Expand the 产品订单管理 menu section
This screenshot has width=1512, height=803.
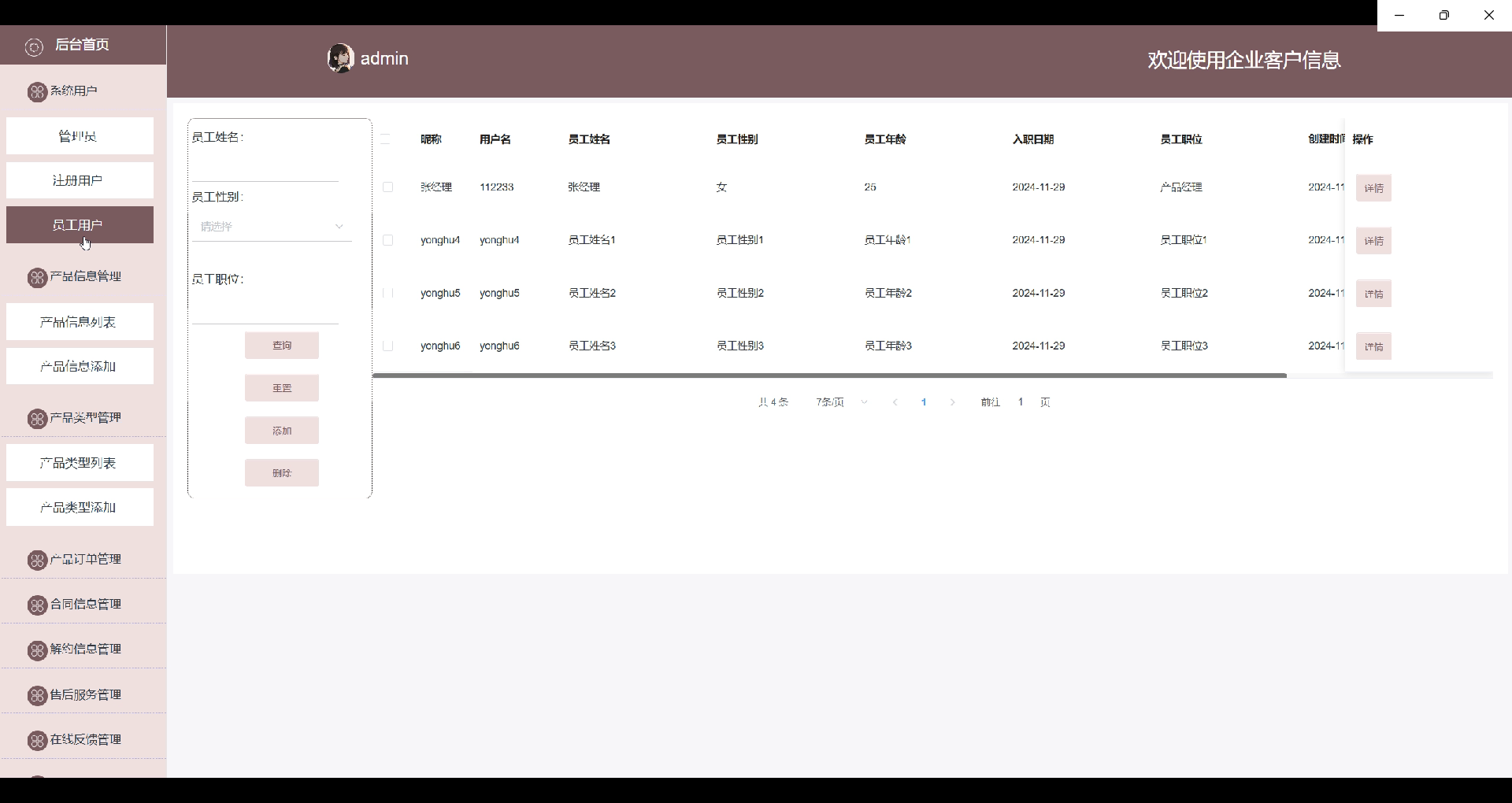pyautogui.click(x=83, y=559)
